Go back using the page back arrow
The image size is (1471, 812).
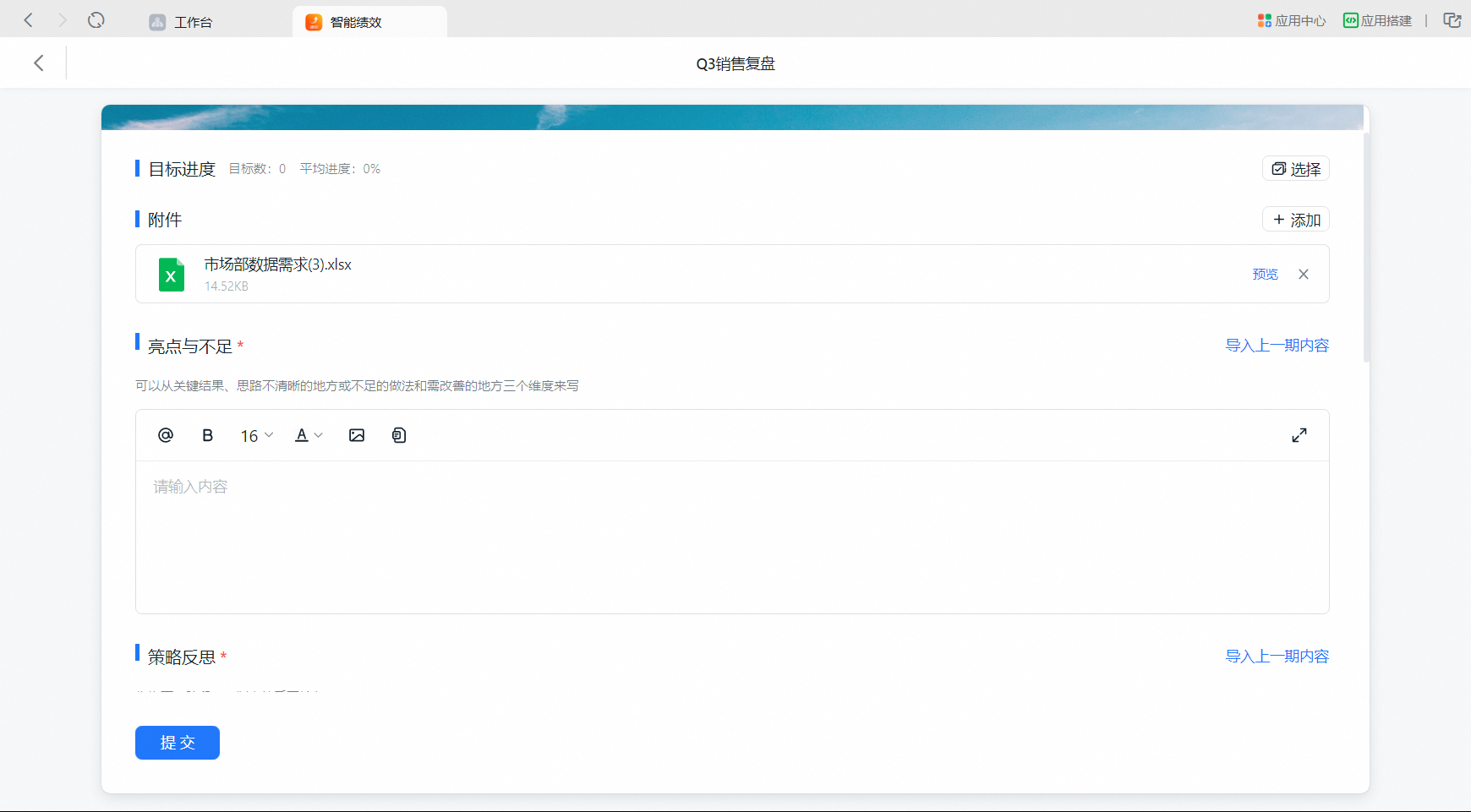coord(39,63)
